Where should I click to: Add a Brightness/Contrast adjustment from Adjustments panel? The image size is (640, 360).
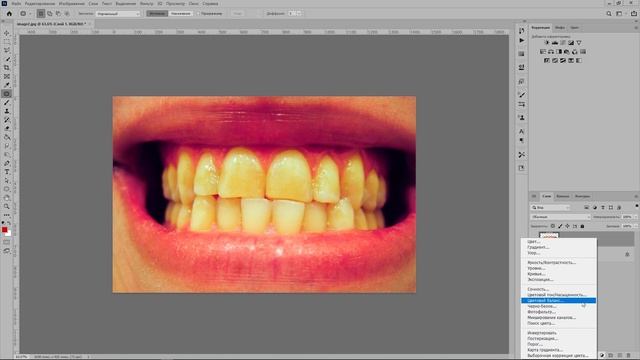click(547, 42)
